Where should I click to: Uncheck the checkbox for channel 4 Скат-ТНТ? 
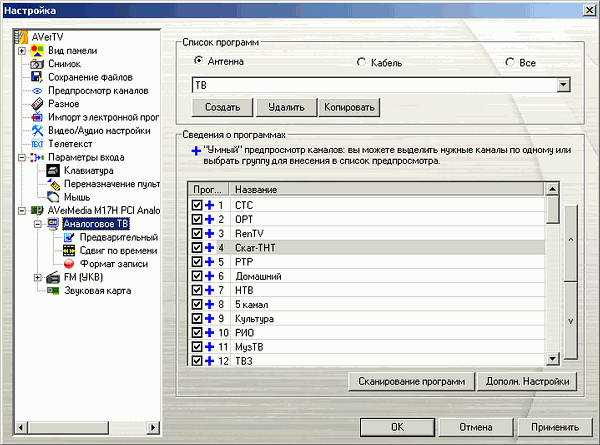tap(197, 248)
